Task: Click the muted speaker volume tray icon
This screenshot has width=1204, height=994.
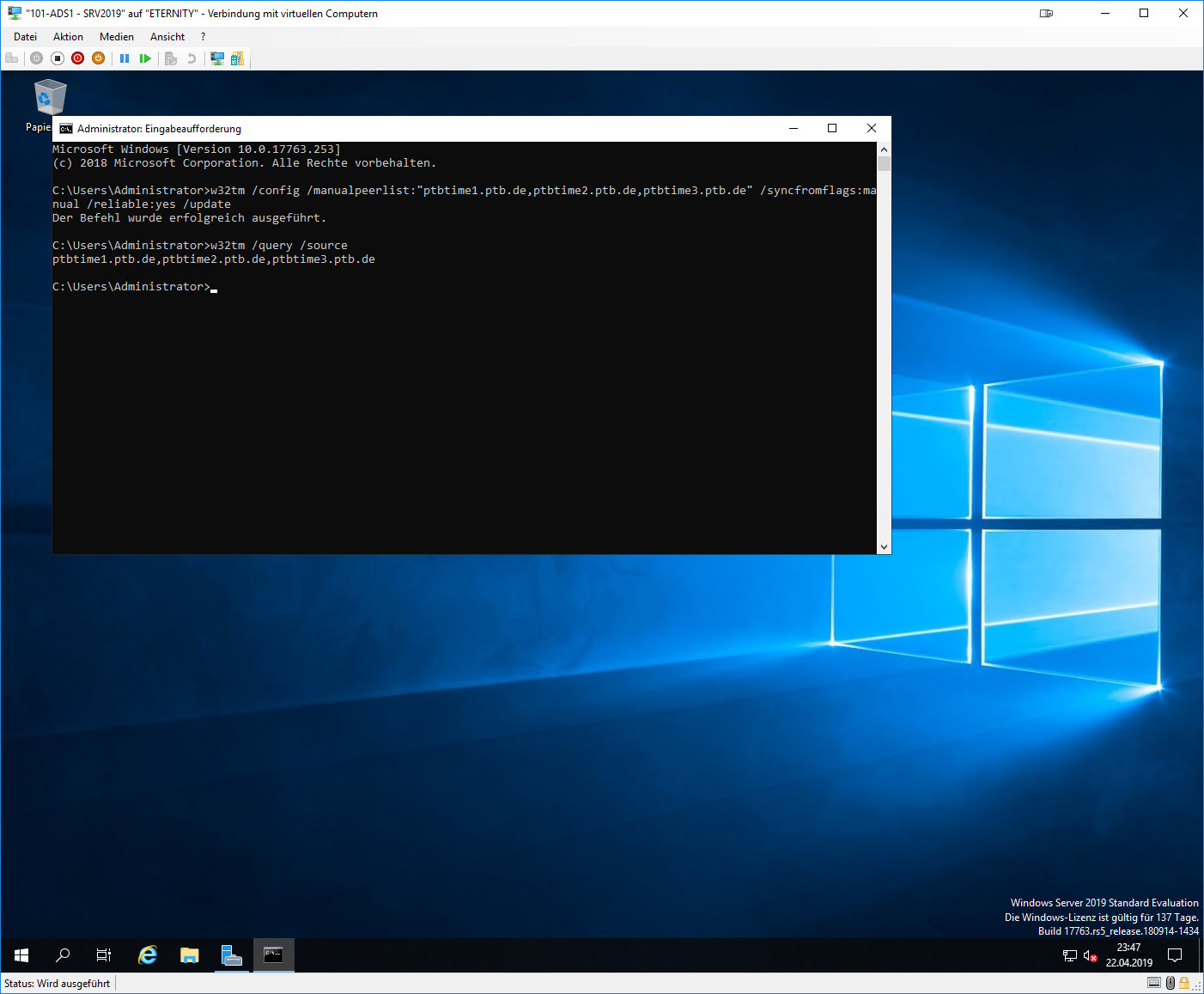Action: 1090,955
